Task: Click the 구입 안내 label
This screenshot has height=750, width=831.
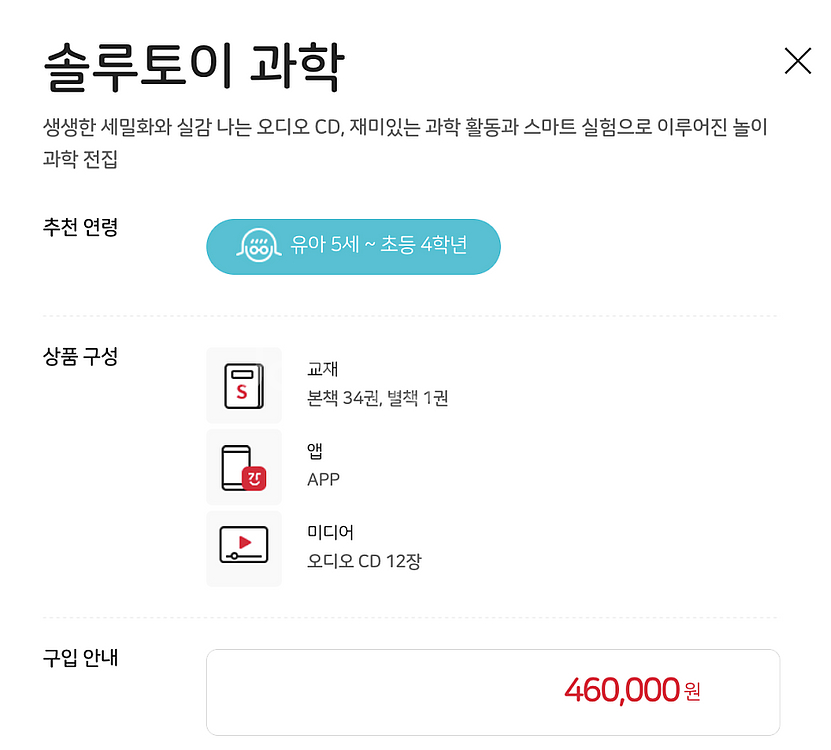Action: coord(81,658)
